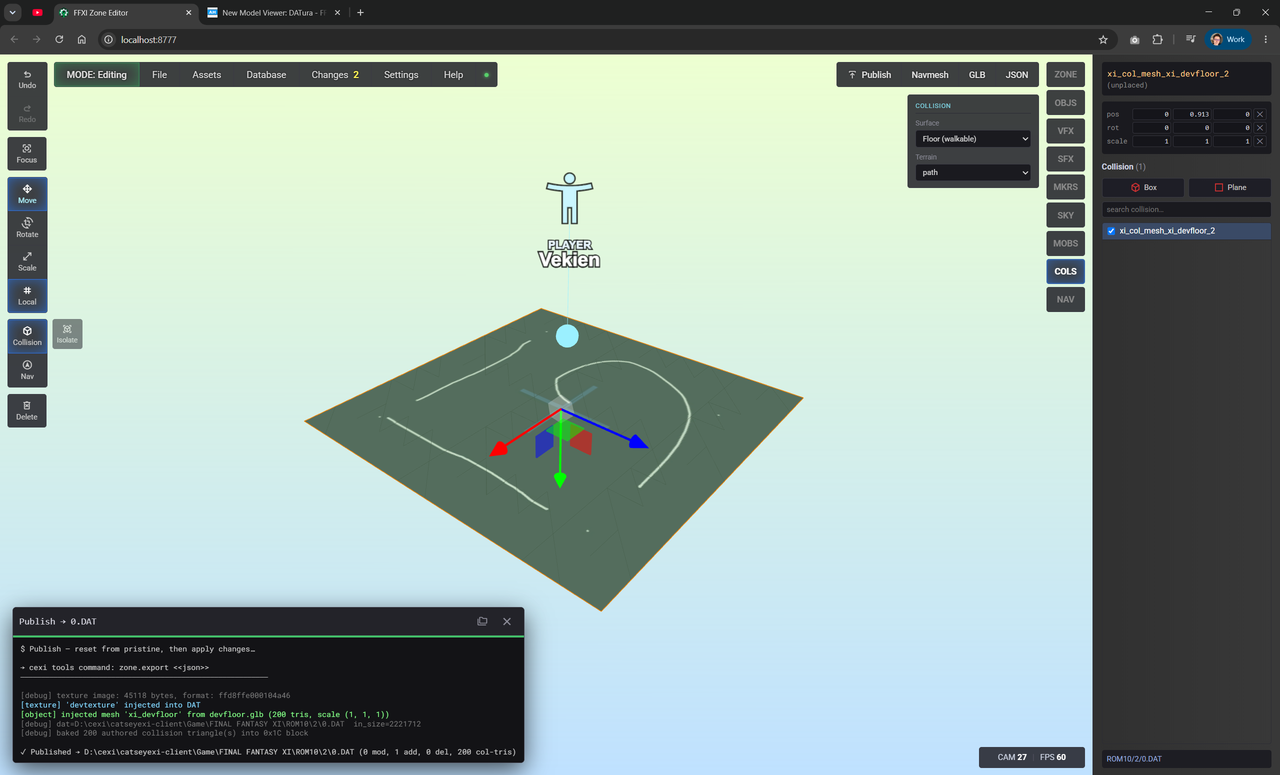
Task: Reset the scale row with X
Action: pyautogui.click(x=1260, y=141)
